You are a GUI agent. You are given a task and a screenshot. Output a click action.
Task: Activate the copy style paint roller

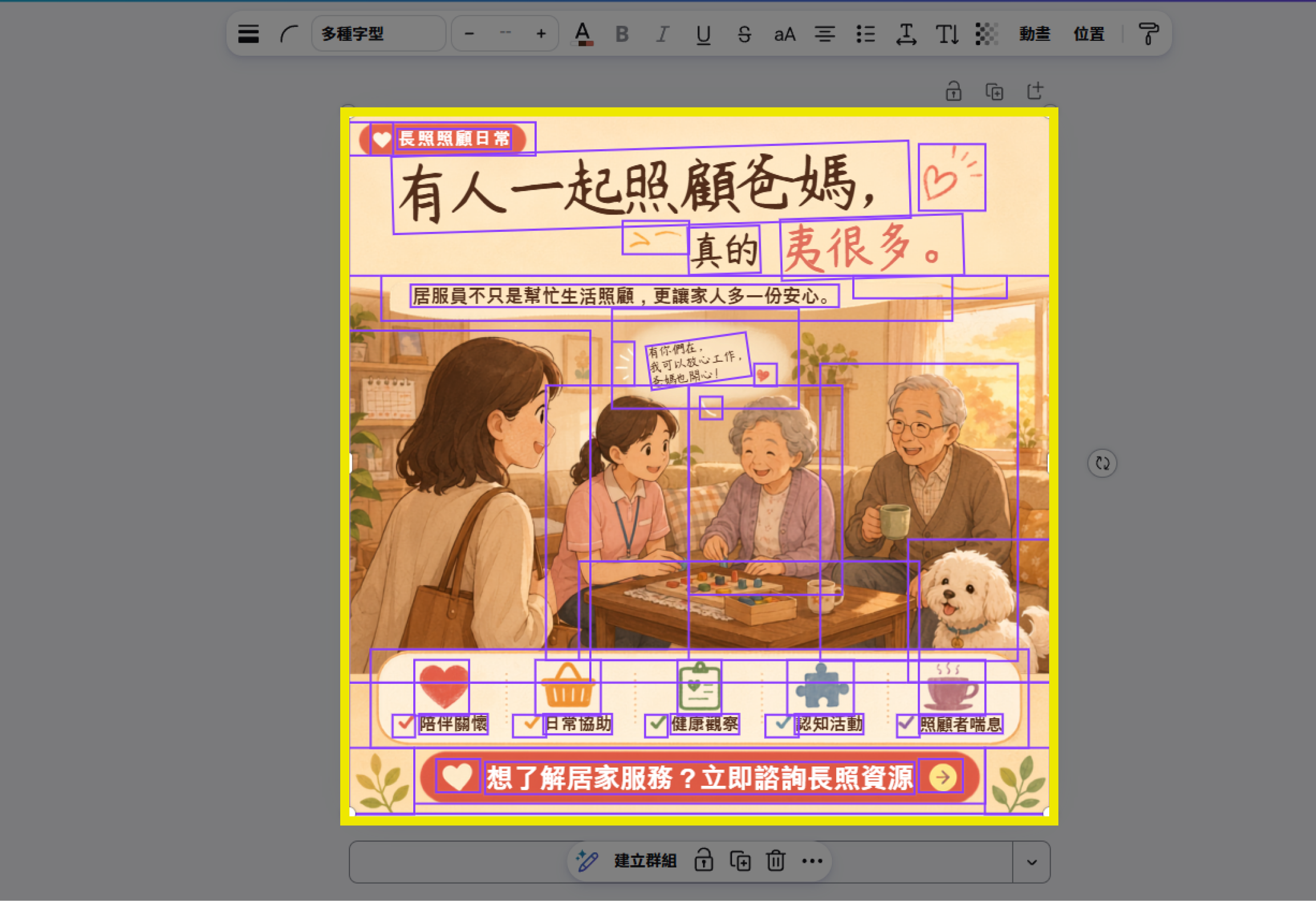[1148, 34]
